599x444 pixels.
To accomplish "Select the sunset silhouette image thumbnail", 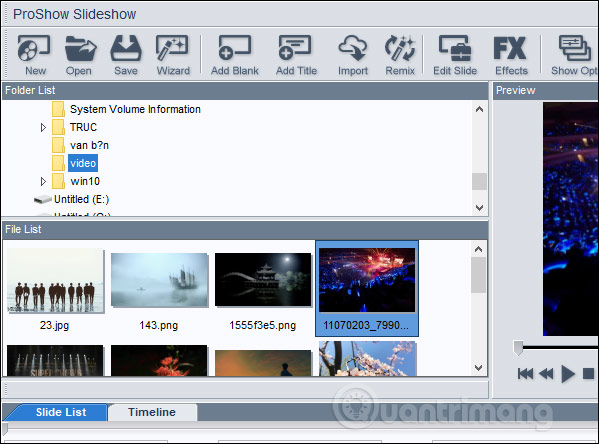I will pos(263,363).
